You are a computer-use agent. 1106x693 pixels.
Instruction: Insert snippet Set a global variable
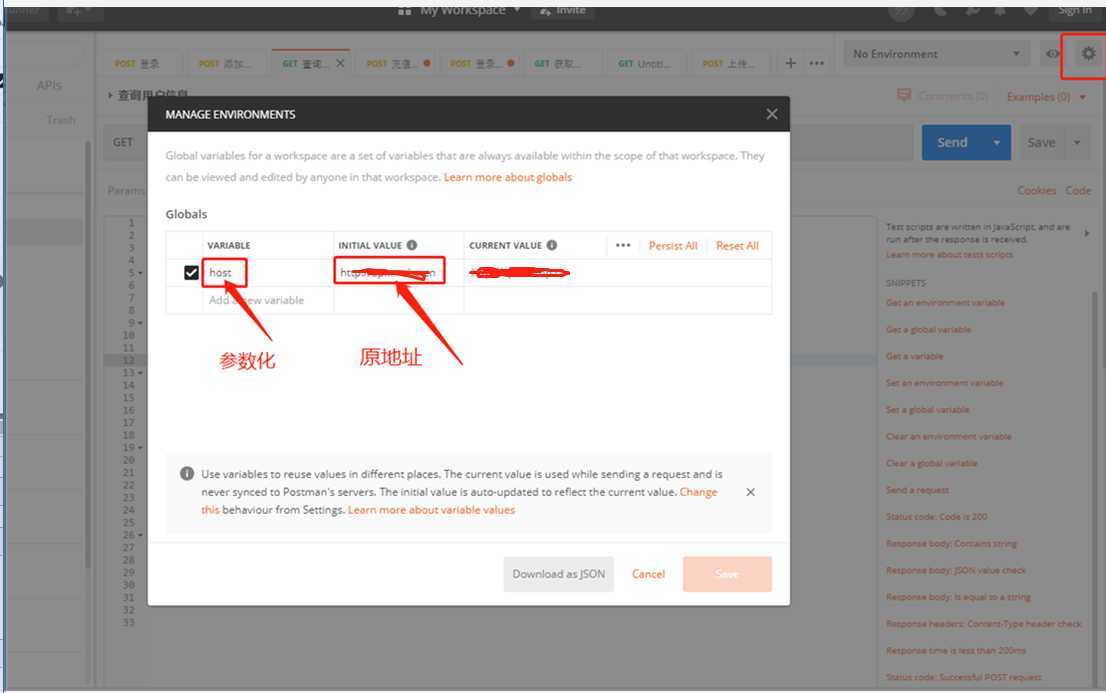click(x=928, y=410)
